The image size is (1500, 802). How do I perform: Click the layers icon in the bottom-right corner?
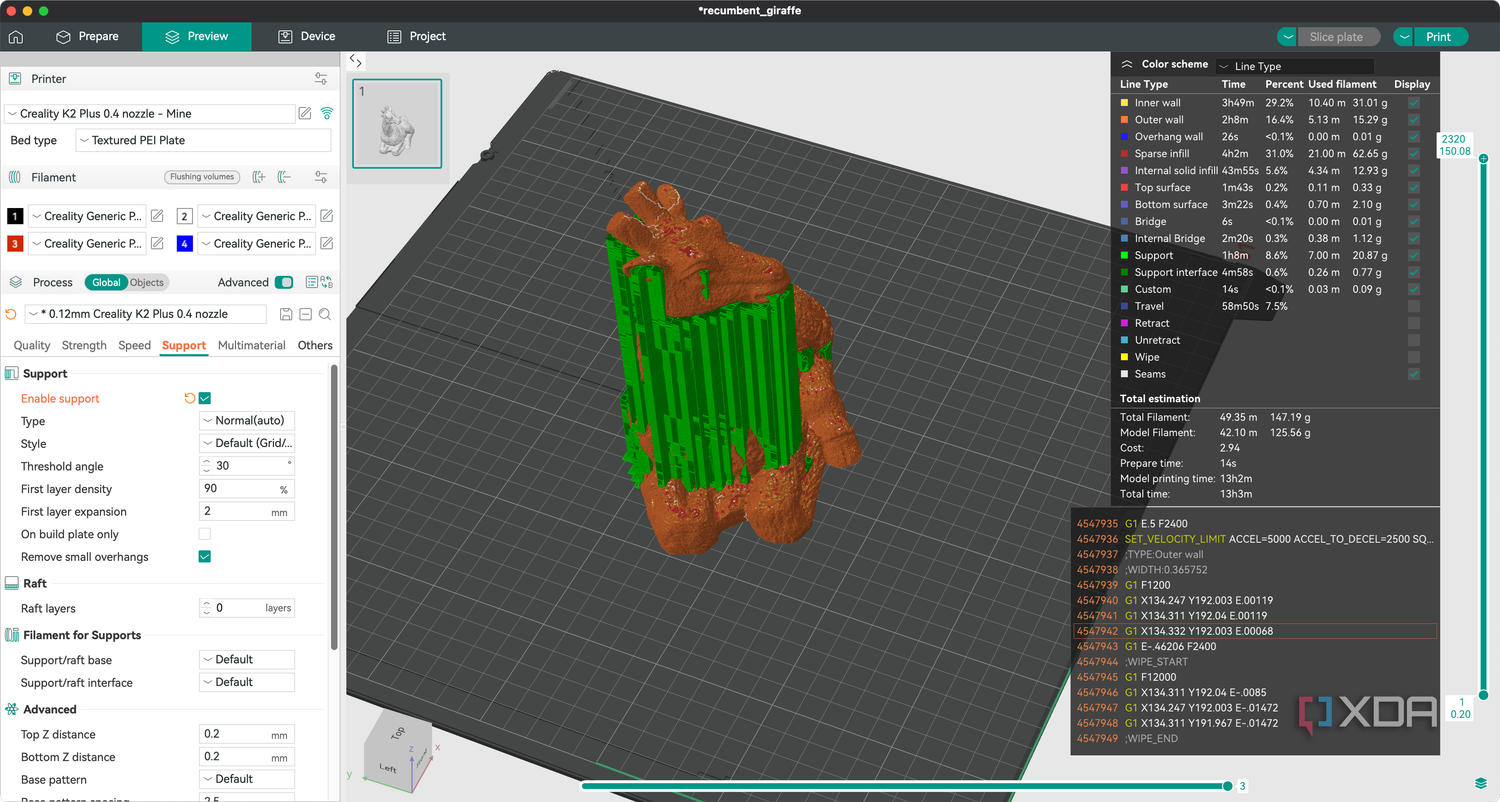coord(1481,782)
